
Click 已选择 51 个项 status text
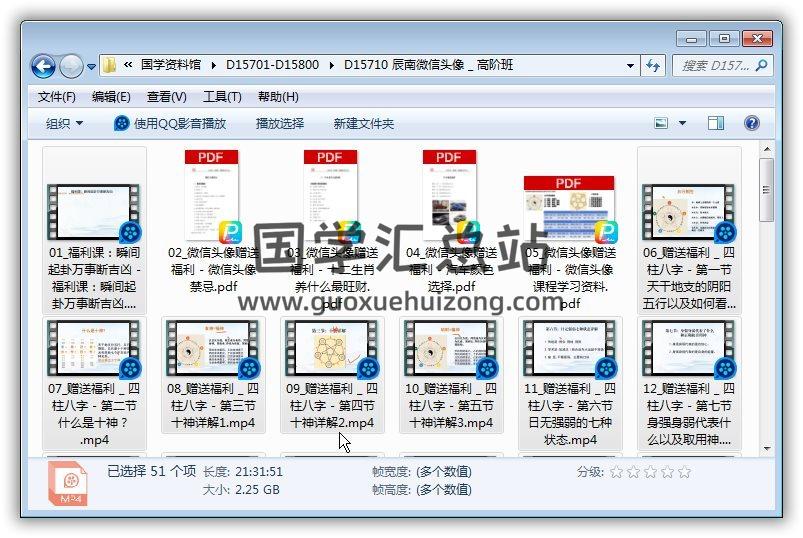[x=152, y=471]
